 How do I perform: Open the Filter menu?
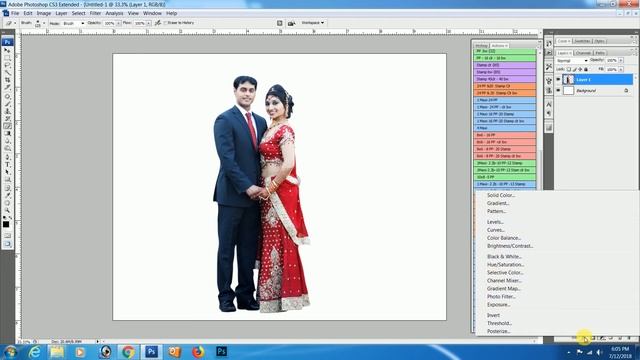95,13
